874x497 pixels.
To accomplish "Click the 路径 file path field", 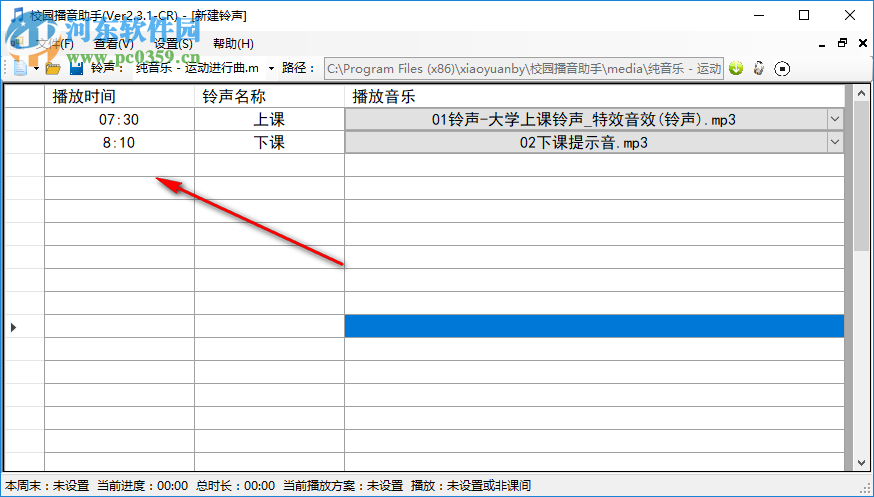I will (x=523, y=69).
